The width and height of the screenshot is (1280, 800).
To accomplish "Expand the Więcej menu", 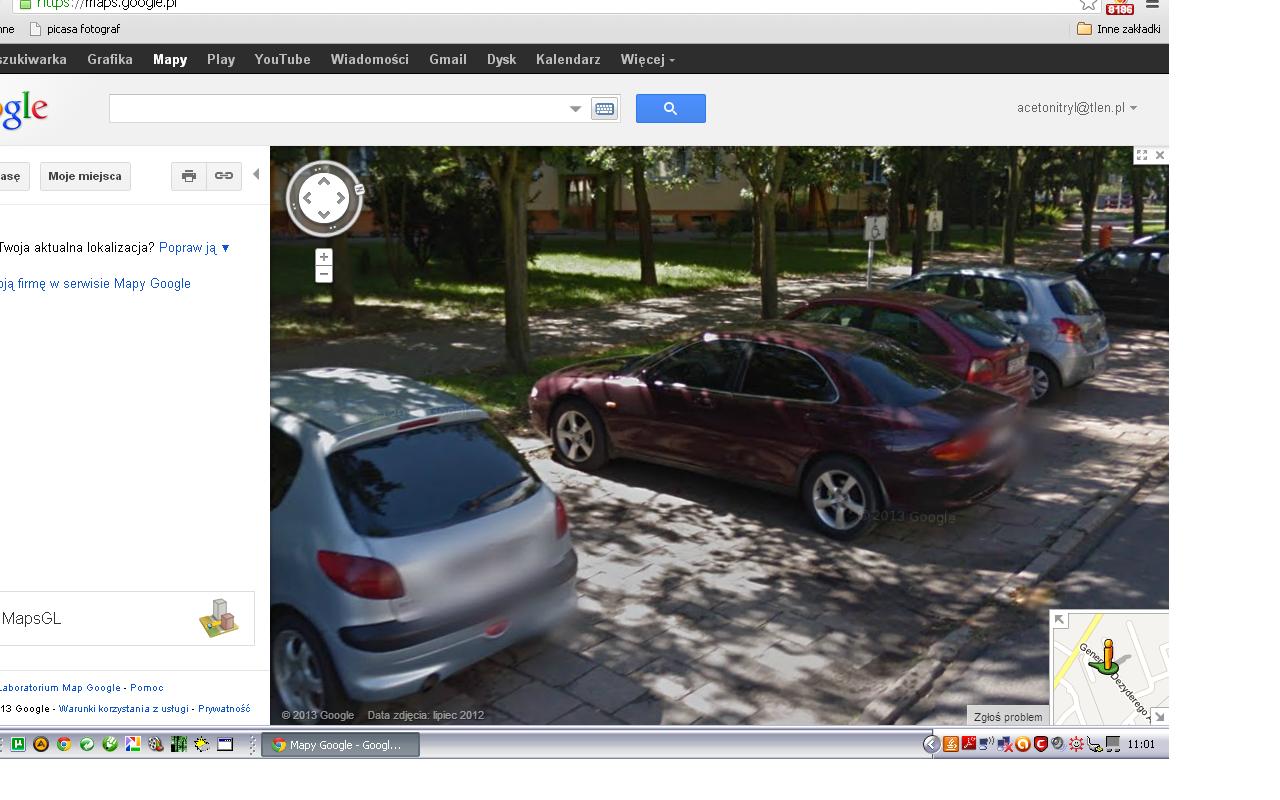I will click(x=647, y=59).
